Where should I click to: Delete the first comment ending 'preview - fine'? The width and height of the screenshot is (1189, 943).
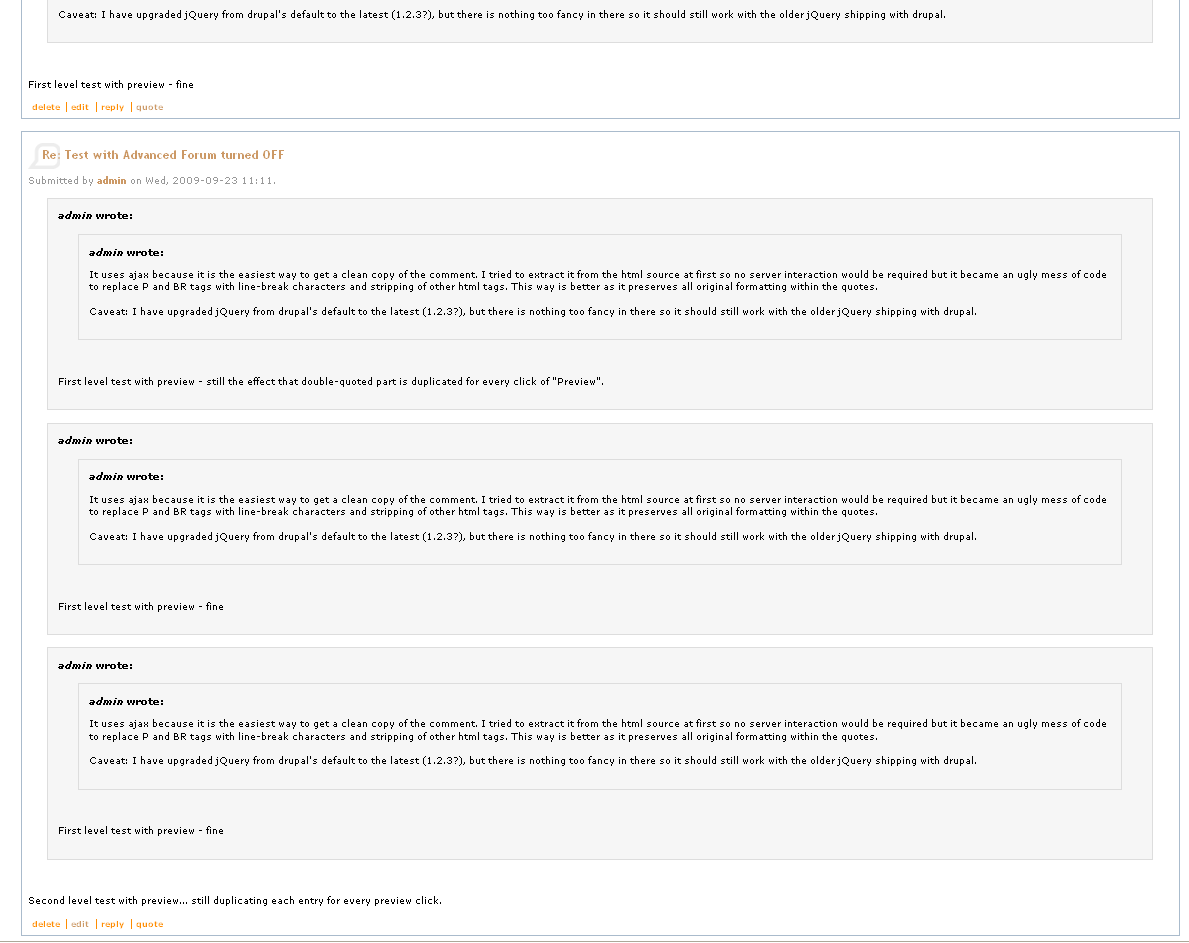(x=46, y=107)
